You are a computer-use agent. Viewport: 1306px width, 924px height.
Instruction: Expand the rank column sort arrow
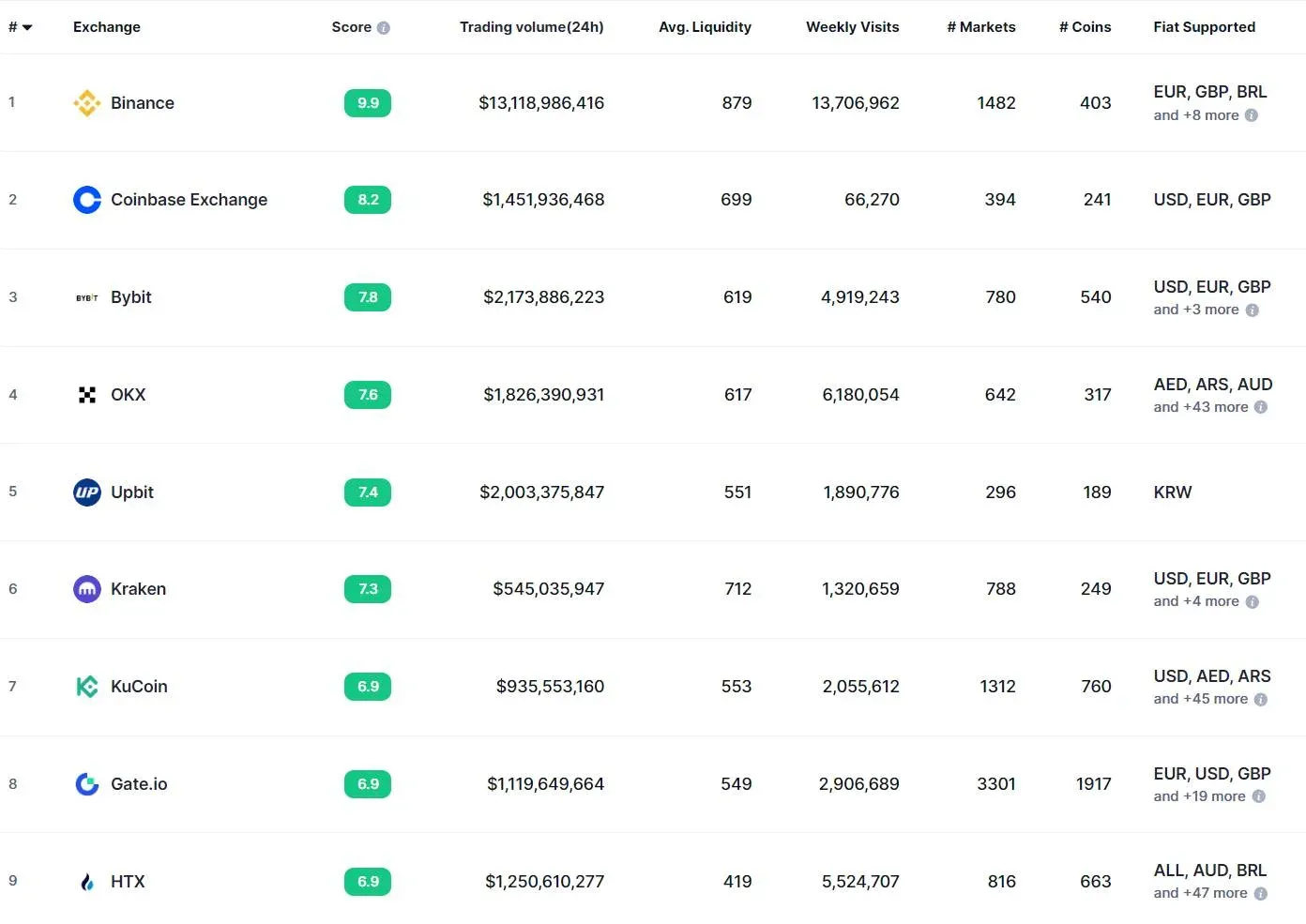(x=26, y=27)
